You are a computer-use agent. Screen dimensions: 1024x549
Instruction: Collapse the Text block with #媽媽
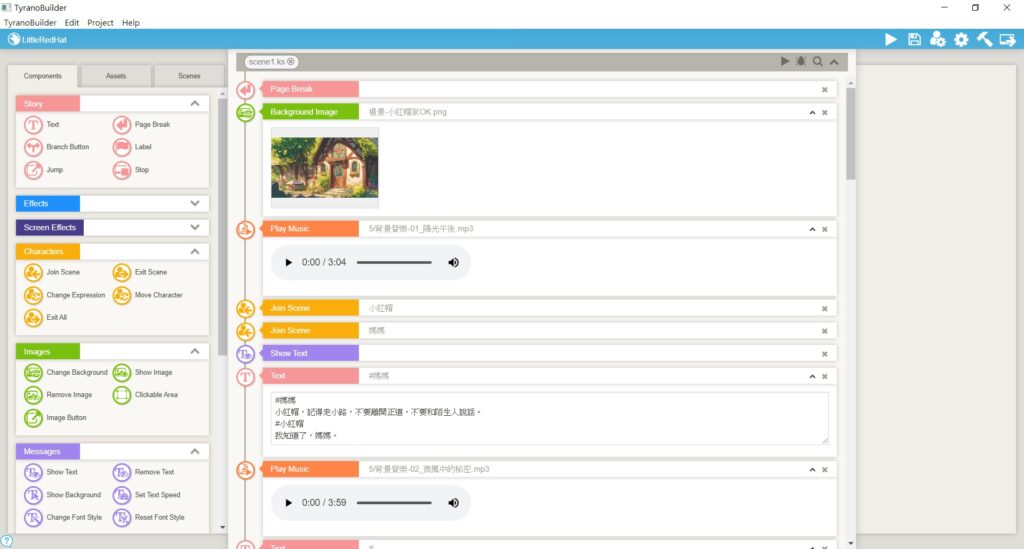click(812, 376)
